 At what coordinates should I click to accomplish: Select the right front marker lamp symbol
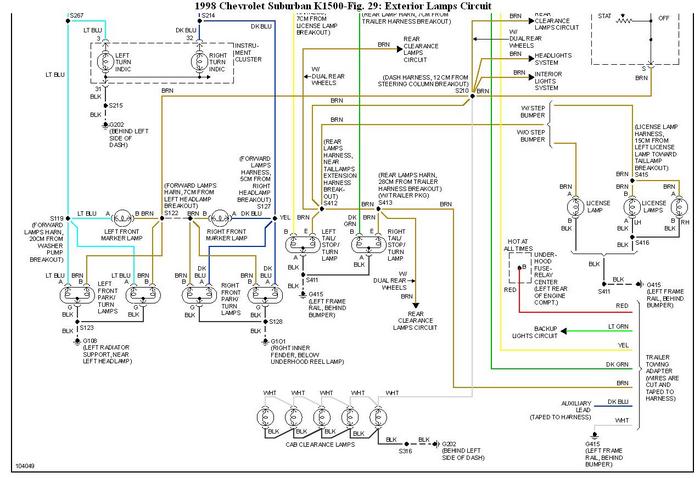tap(220, 218)
